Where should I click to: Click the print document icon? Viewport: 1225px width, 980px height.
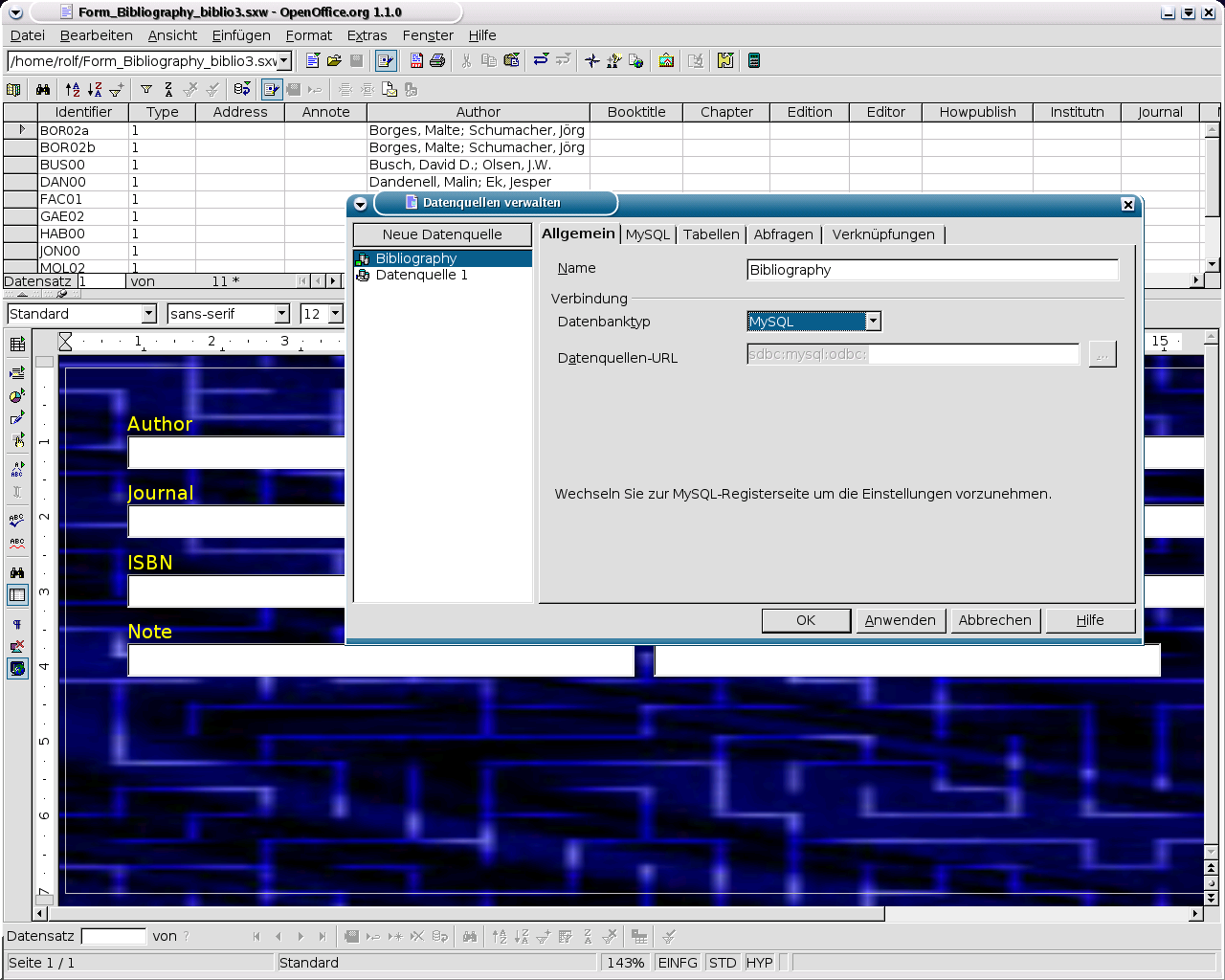click(x=437, y=60)
